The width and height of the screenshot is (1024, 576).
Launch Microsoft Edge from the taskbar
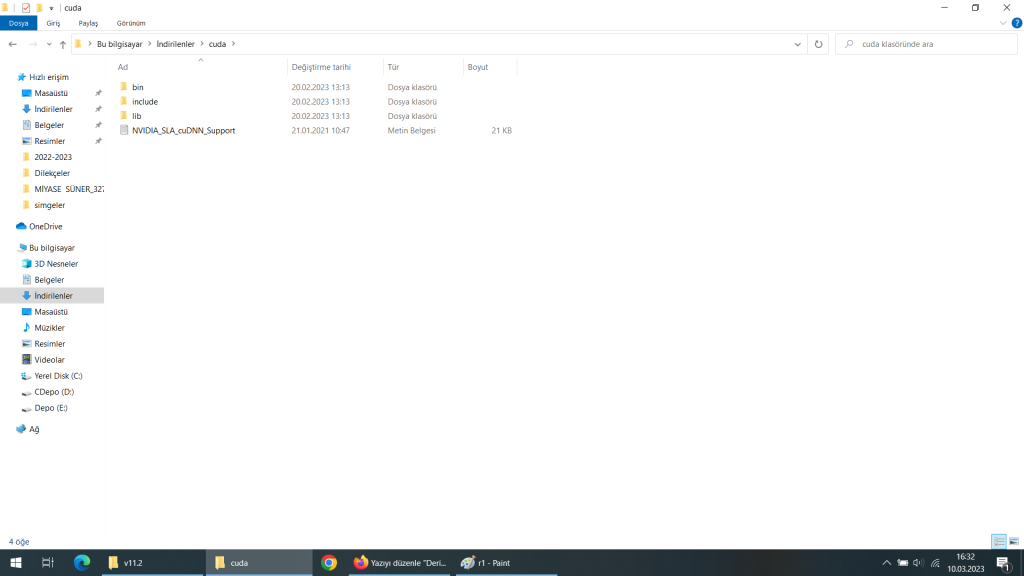pyautogui.click(x=82, y=563)
